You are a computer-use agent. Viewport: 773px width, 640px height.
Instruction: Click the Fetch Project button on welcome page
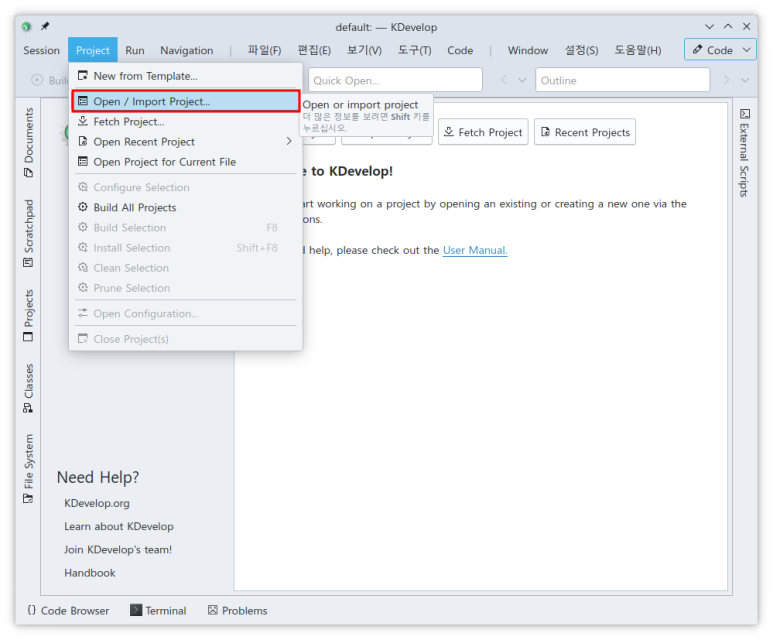tap(483, 132)
